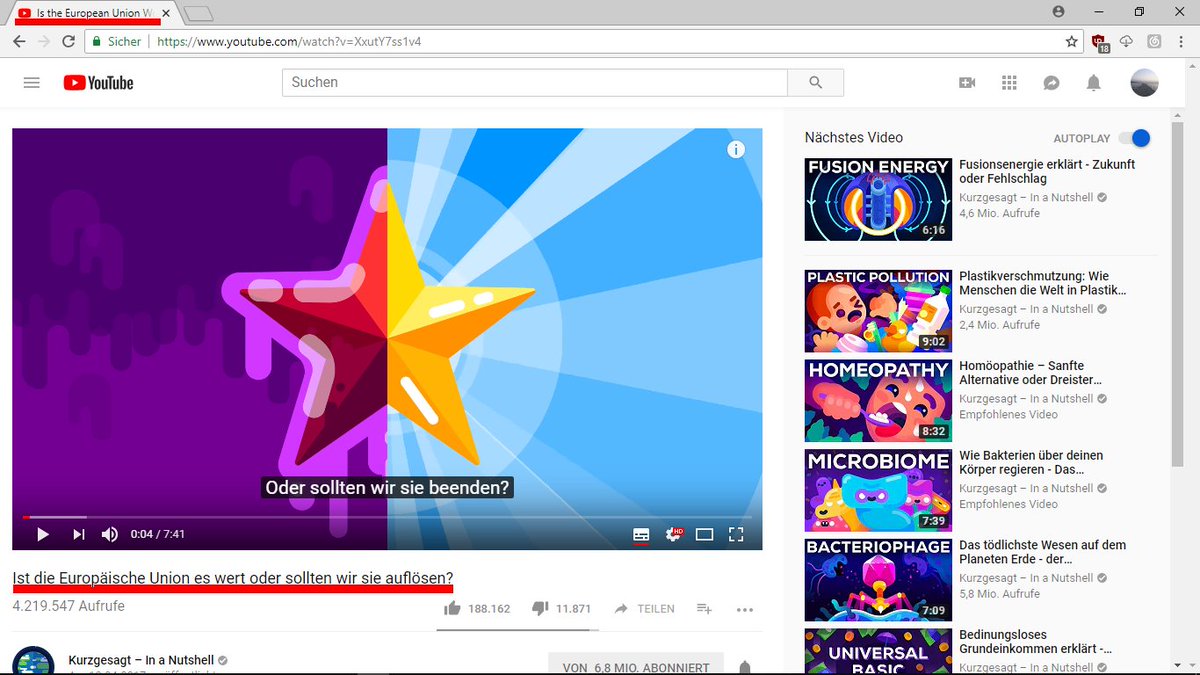The width and height of the screenshot is (1200, 675).
Task: Open Fusion Energy video thumbnail
Action: [878, 199]
